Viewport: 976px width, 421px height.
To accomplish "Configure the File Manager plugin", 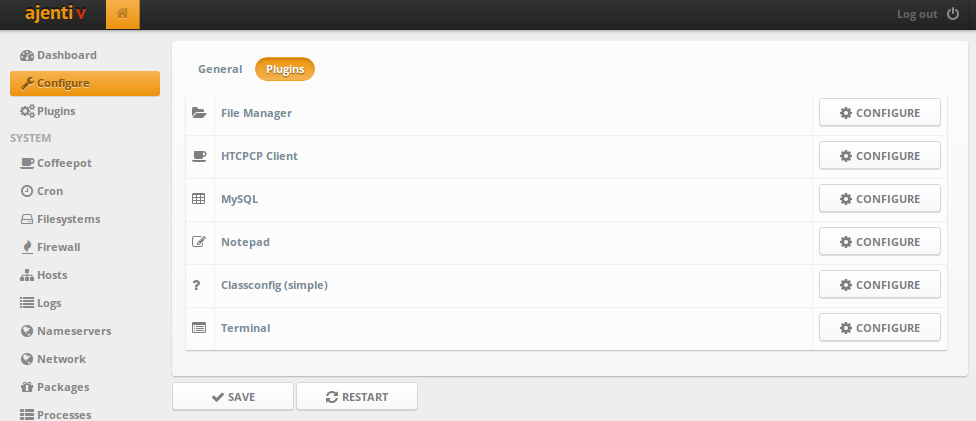I will pos(879,113).
